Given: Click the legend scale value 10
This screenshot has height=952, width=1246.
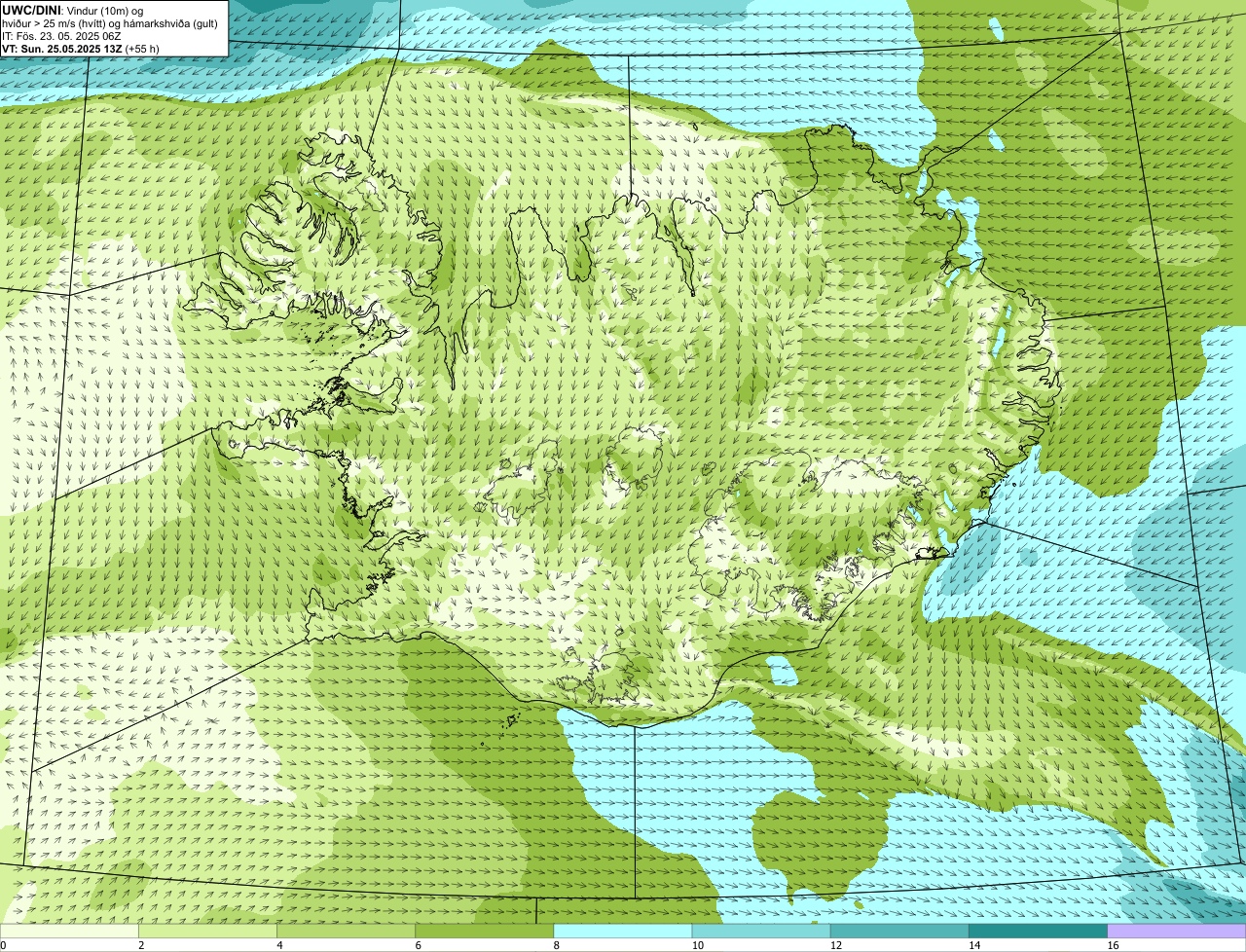Looking at the screenshot, I should [697, 945].
